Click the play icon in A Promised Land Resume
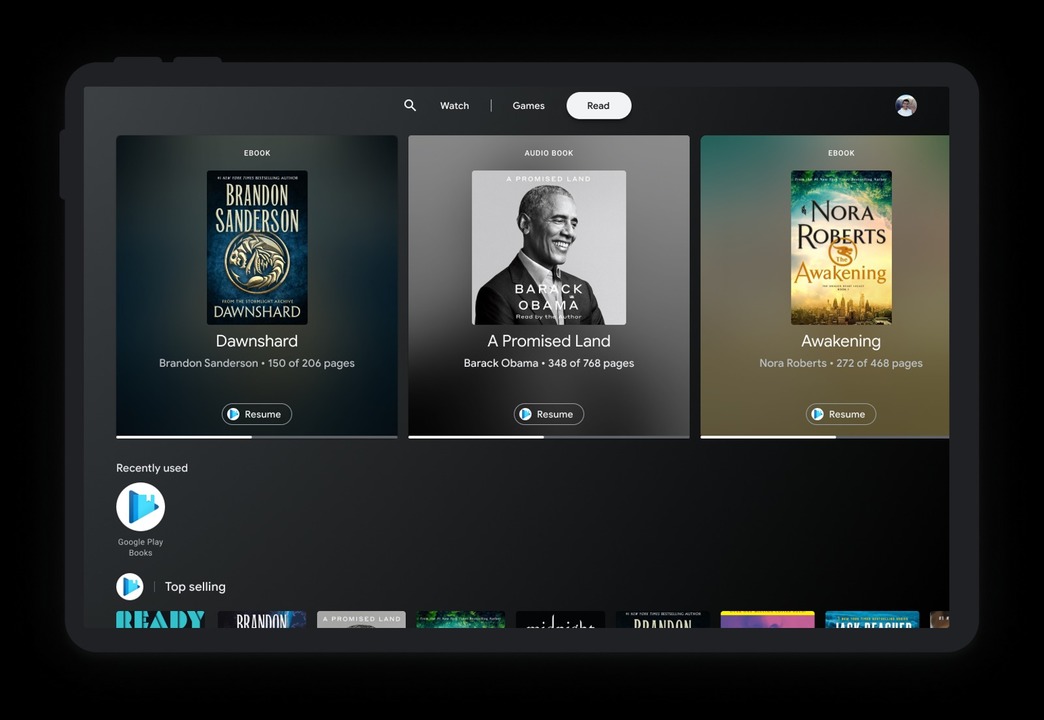Screen dimensions: 1044x720 click(x=525, y=414)
